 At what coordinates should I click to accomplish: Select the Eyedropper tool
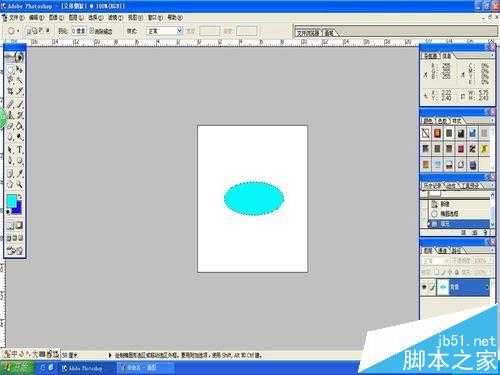[19, 173]
